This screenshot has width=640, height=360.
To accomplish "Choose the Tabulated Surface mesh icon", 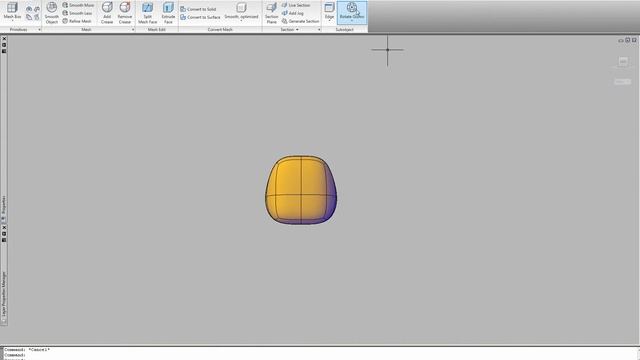I will click(37, 17).
